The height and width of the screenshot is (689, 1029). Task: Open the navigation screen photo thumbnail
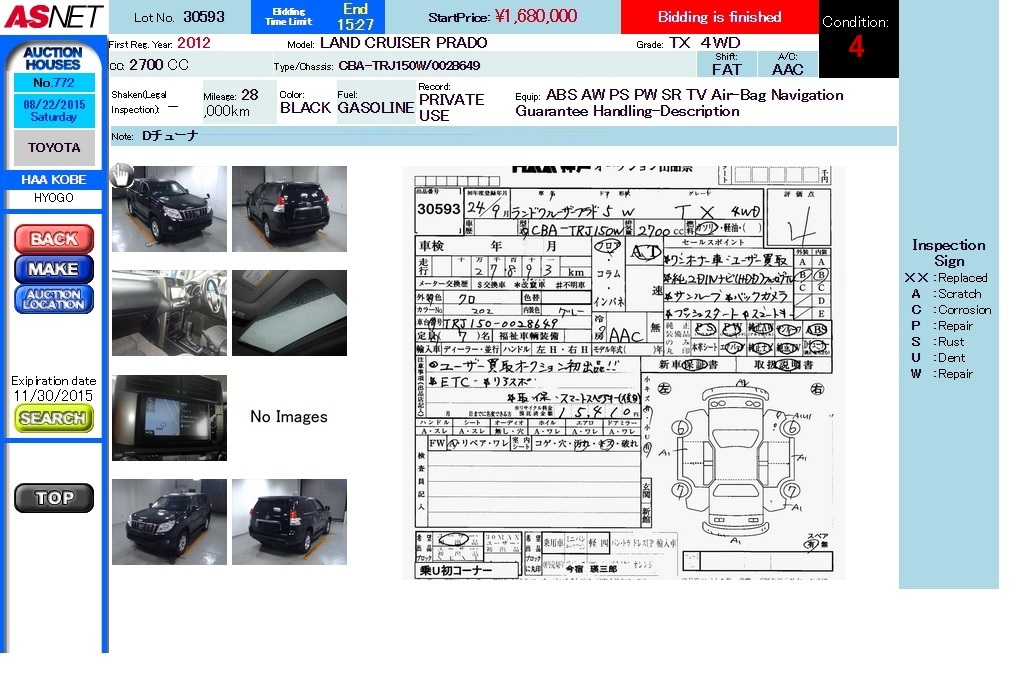tap(169, 417)
